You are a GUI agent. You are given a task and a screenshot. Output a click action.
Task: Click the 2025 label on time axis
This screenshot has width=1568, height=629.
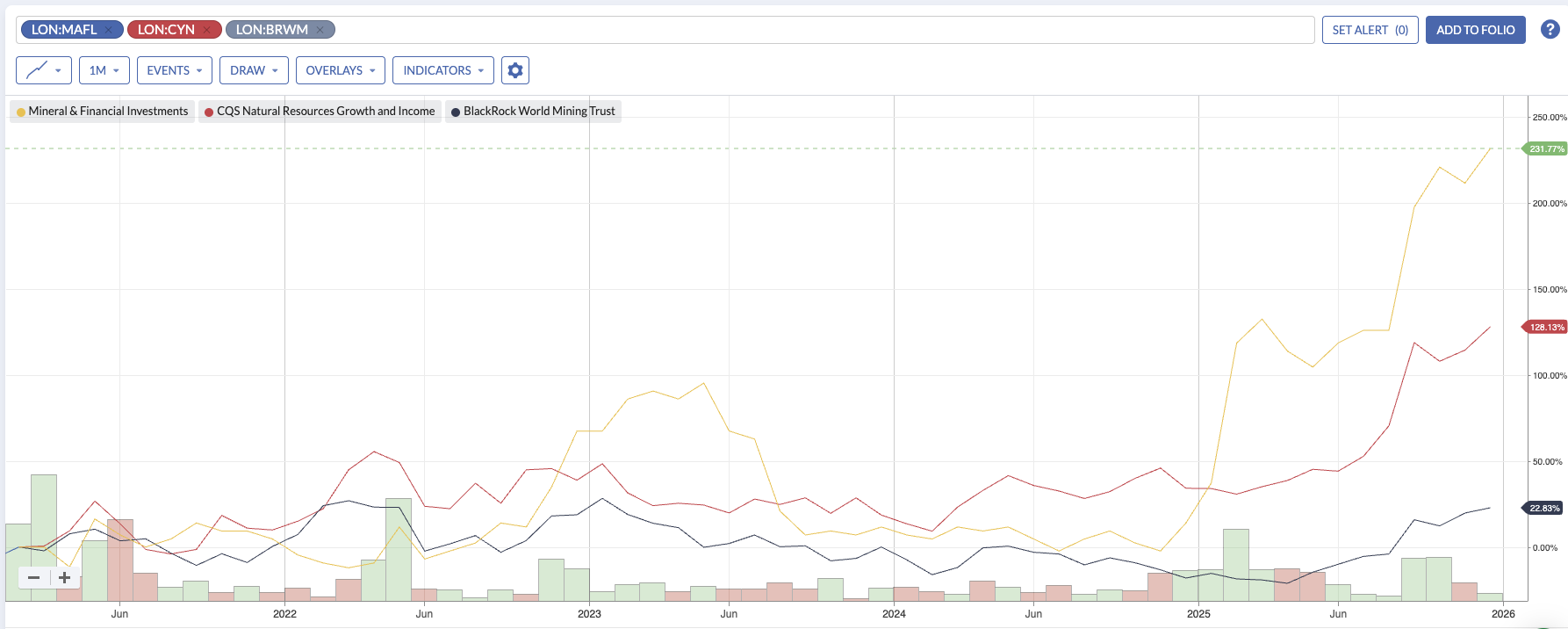click(1198, 614)
